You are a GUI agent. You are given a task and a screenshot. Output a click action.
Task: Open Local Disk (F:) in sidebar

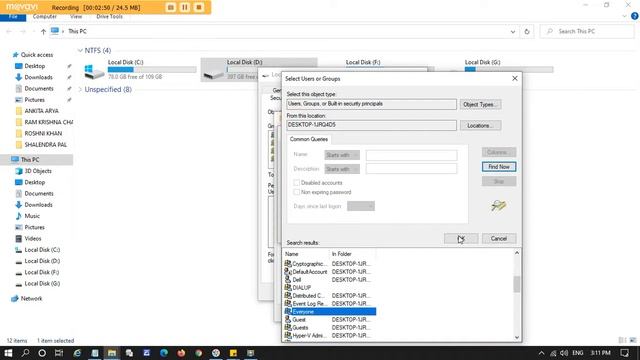pyautogui.click(x=42, y=272)
